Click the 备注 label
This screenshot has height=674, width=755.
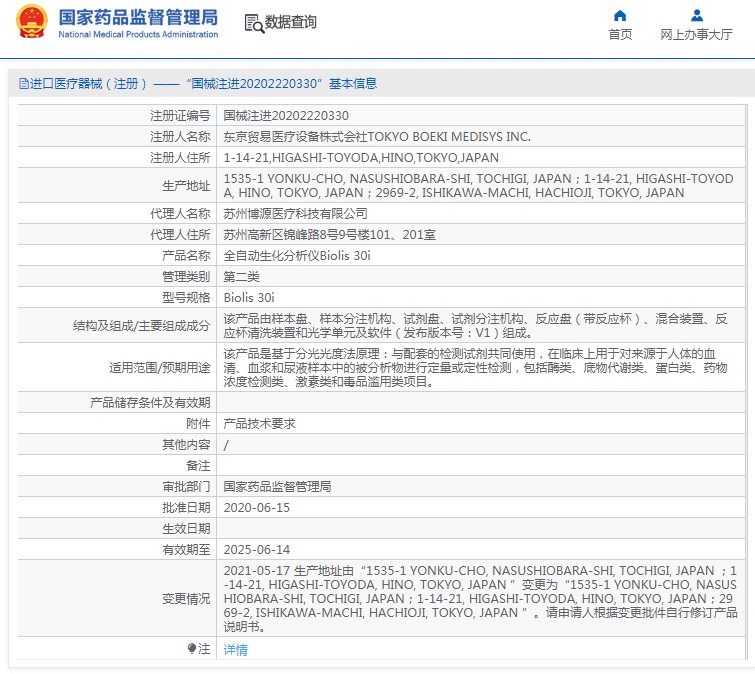pos(198,466)
